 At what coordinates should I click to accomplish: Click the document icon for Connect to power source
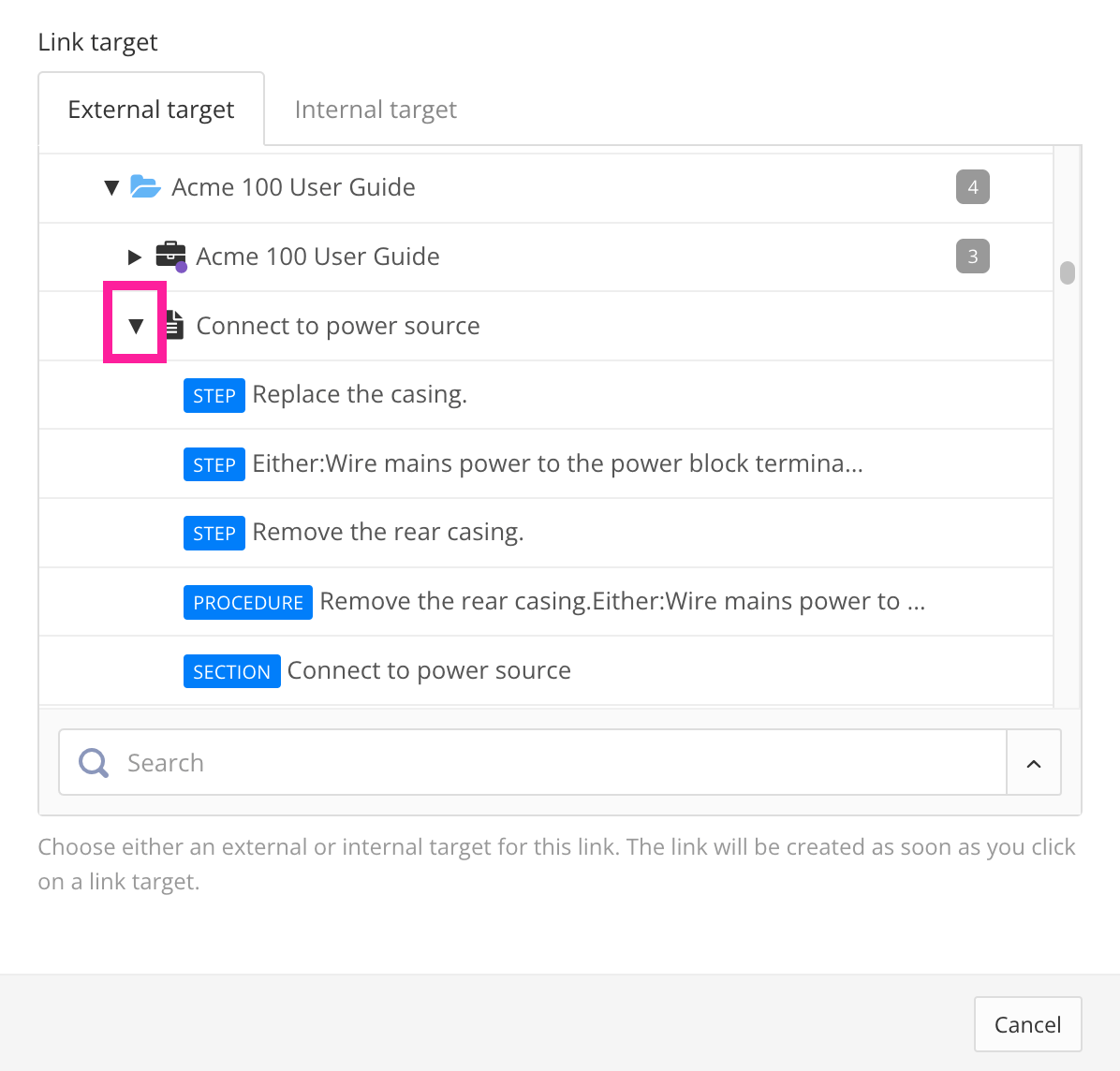pos(173,324)
